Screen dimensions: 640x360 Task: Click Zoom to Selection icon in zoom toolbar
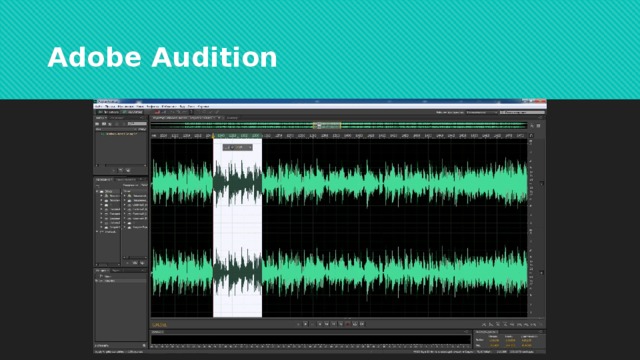pos(533,324)
